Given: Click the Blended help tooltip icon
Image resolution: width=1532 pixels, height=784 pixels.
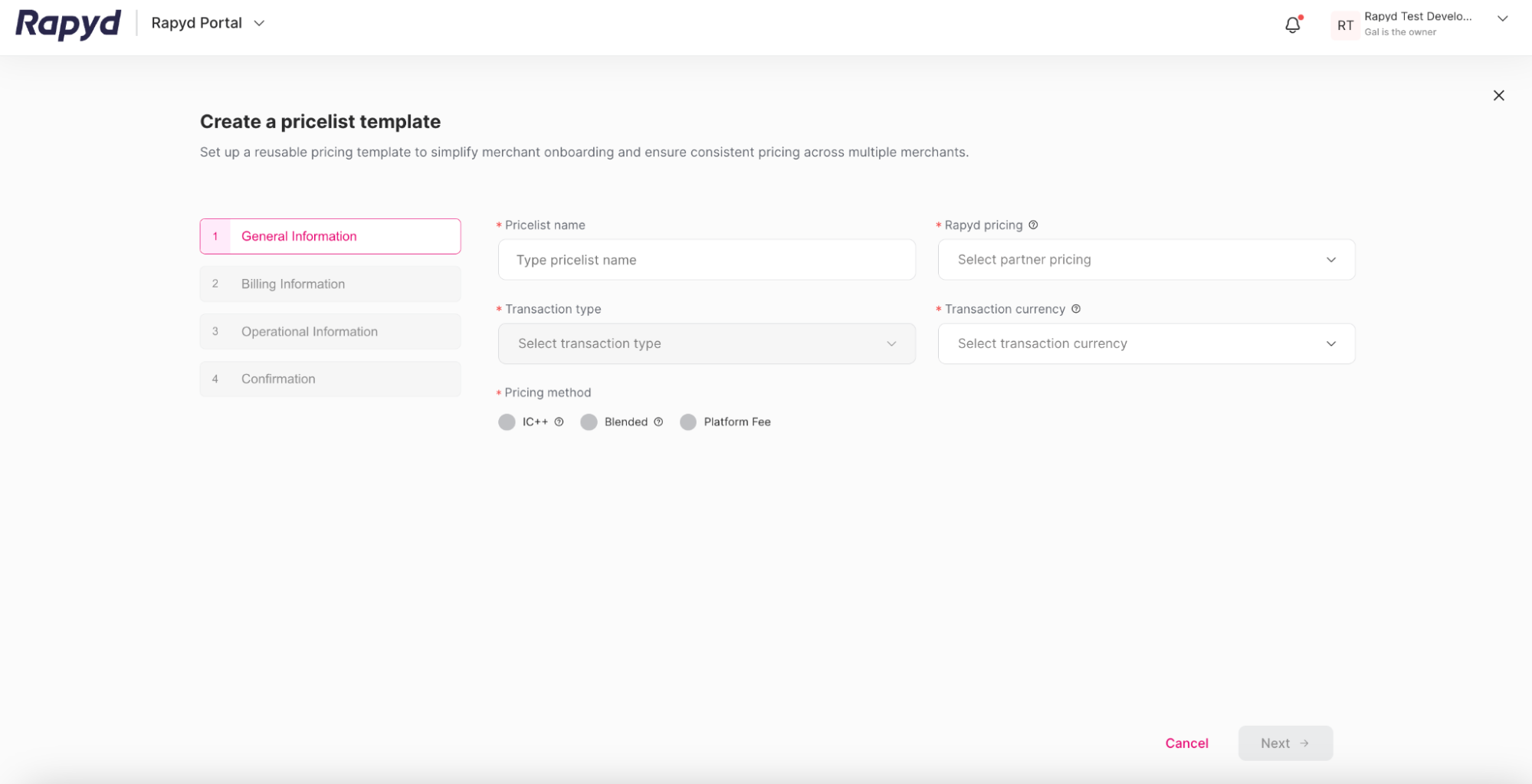Looking at the screenshot, I should click(658, 422).
